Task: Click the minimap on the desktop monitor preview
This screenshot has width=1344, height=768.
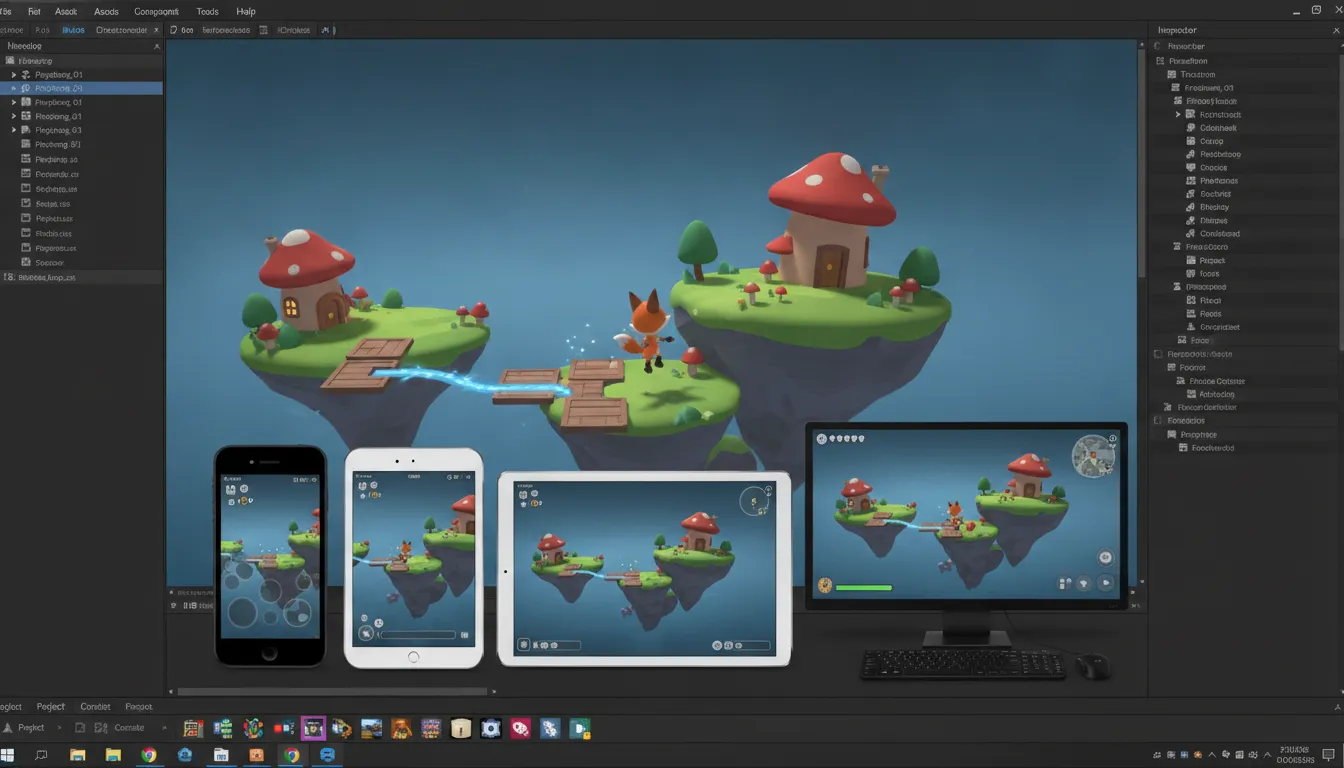Action: pyautogui.click(x=1093, y=456)
